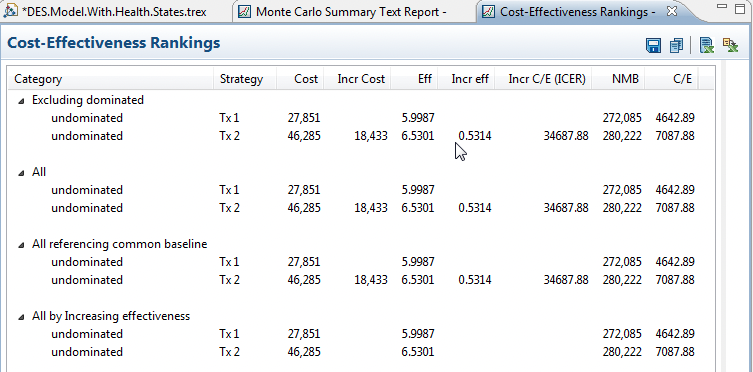Collapse All referencing common baseline group
The width and height of the screenshot is (753, 372).
point(21,245)
